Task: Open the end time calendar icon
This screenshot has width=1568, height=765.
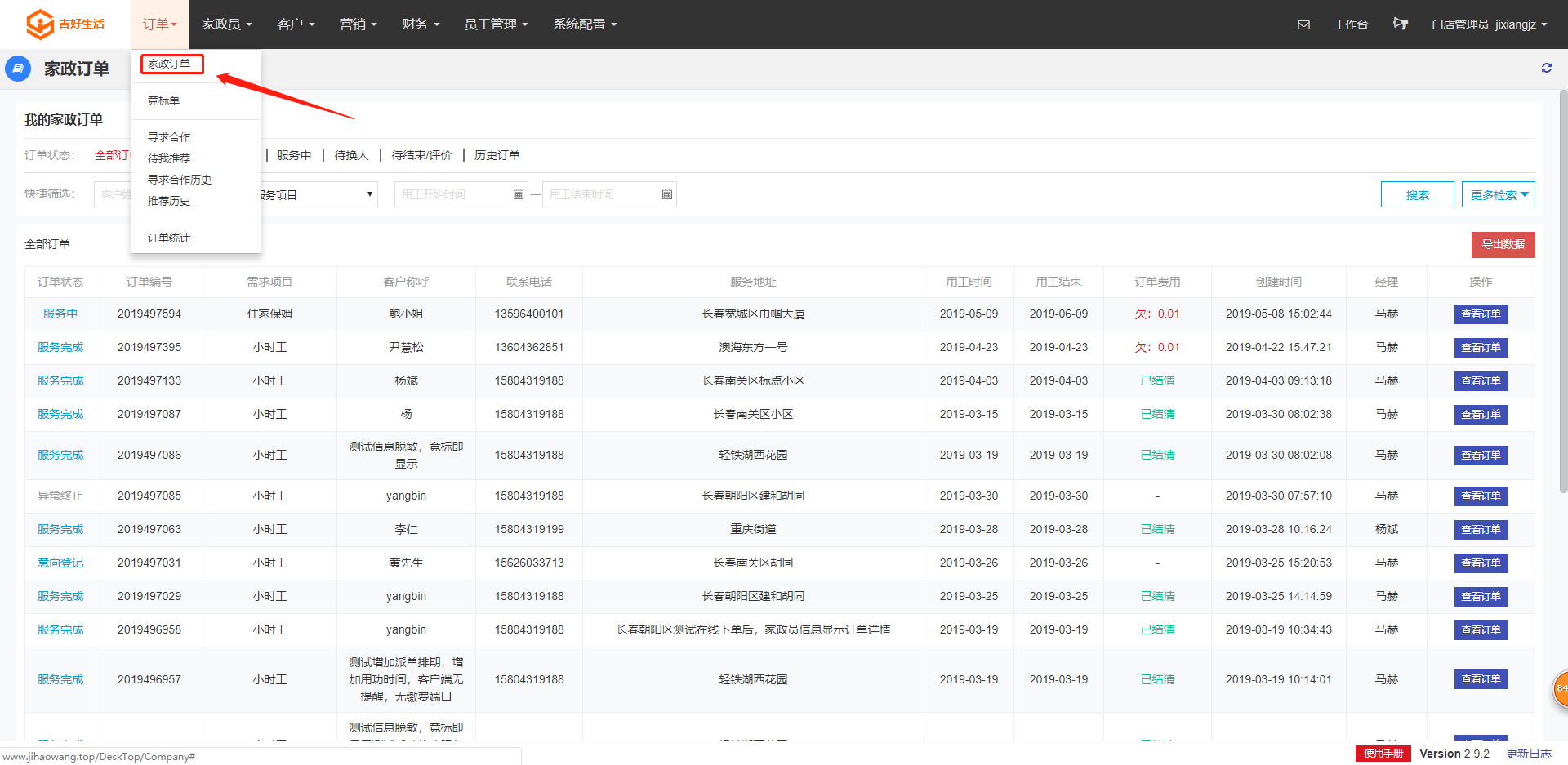Action: pyautogui.click(x=666, y=194)
